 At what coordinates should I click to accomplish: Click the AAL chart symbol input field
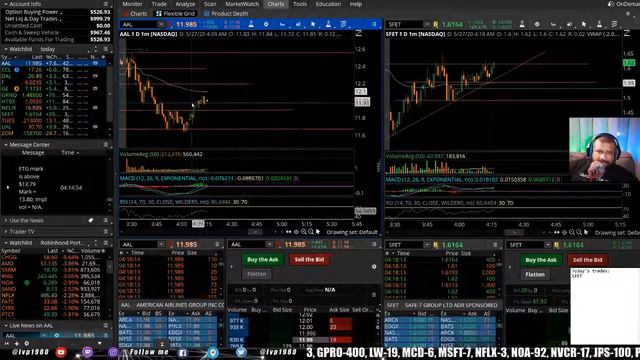pos(139,24)
